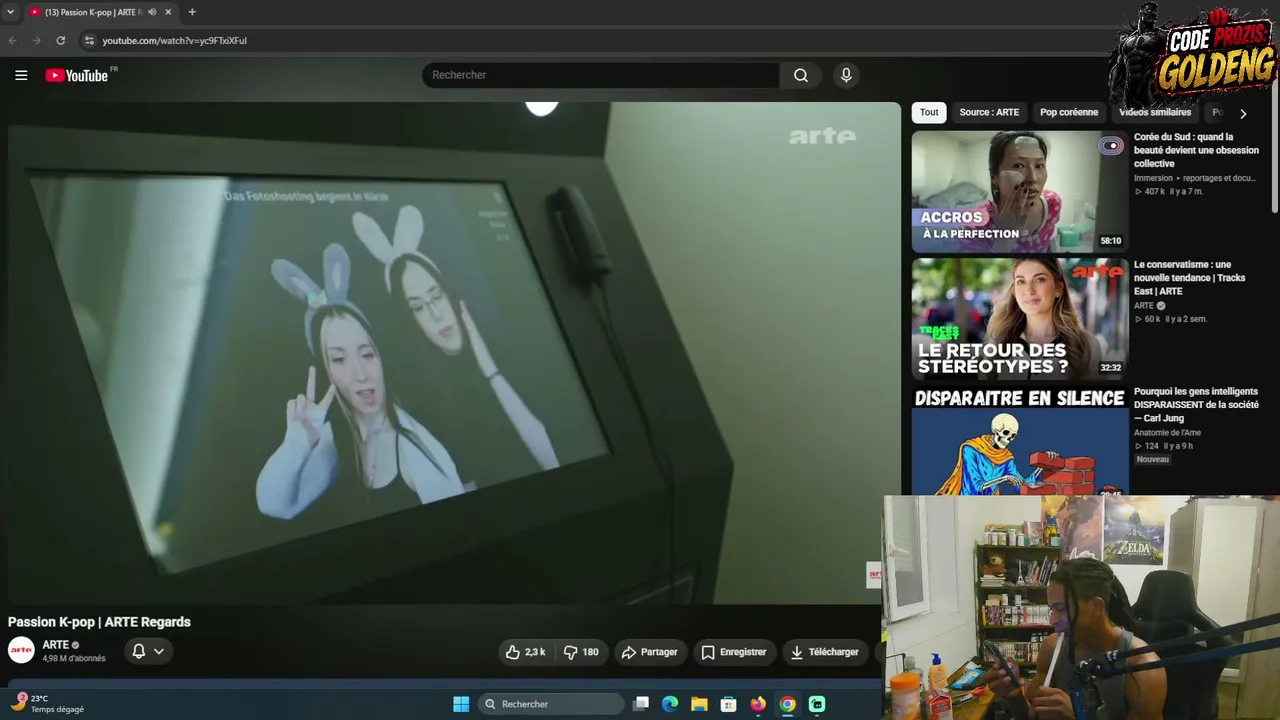Click the Windows taskbar Rechercher search box
The height and width of the screenshot is (720, 1280).
click(x=551, y=704)
